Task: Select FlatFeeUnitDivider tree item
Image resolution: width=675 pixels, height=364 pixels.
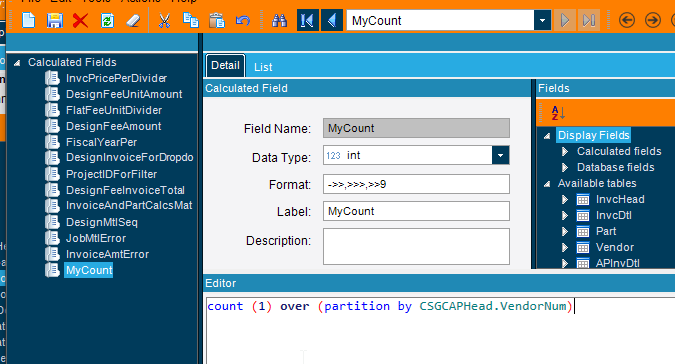Action: [114, 110]
